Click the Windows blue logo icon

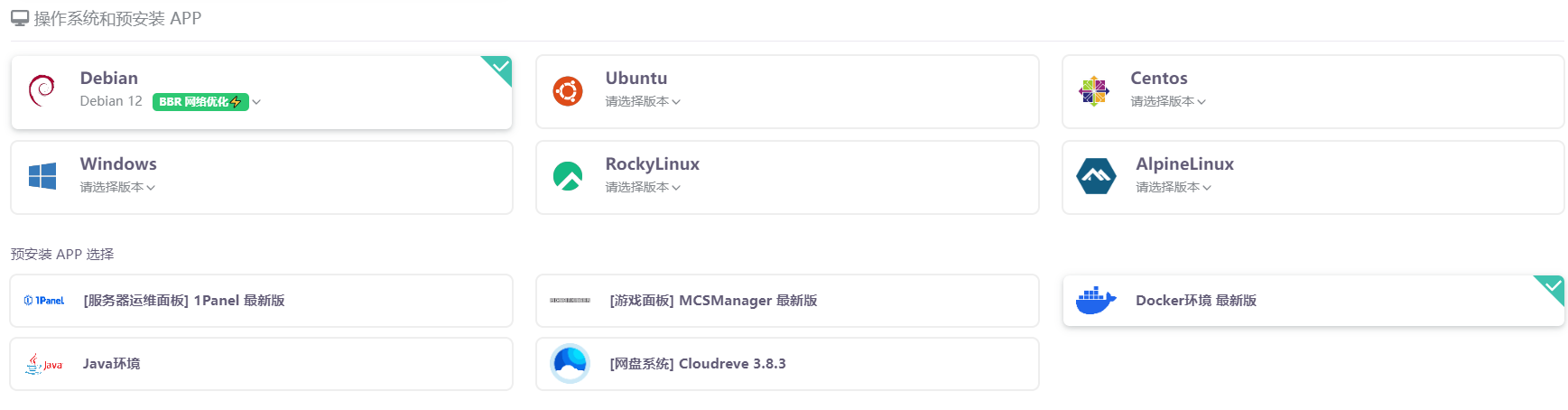point(42,176)
